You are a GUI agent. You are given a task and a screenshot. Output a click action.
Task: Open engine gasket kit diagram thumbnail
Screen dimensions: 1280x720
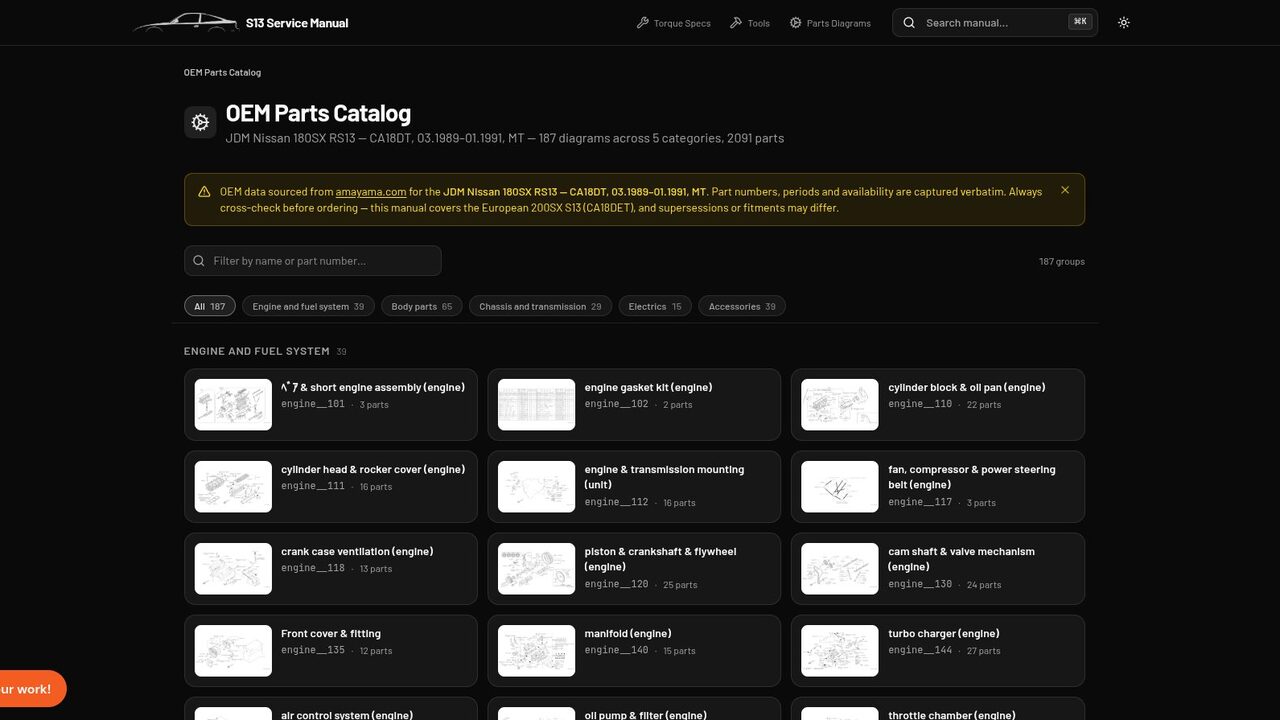[537, 405]
